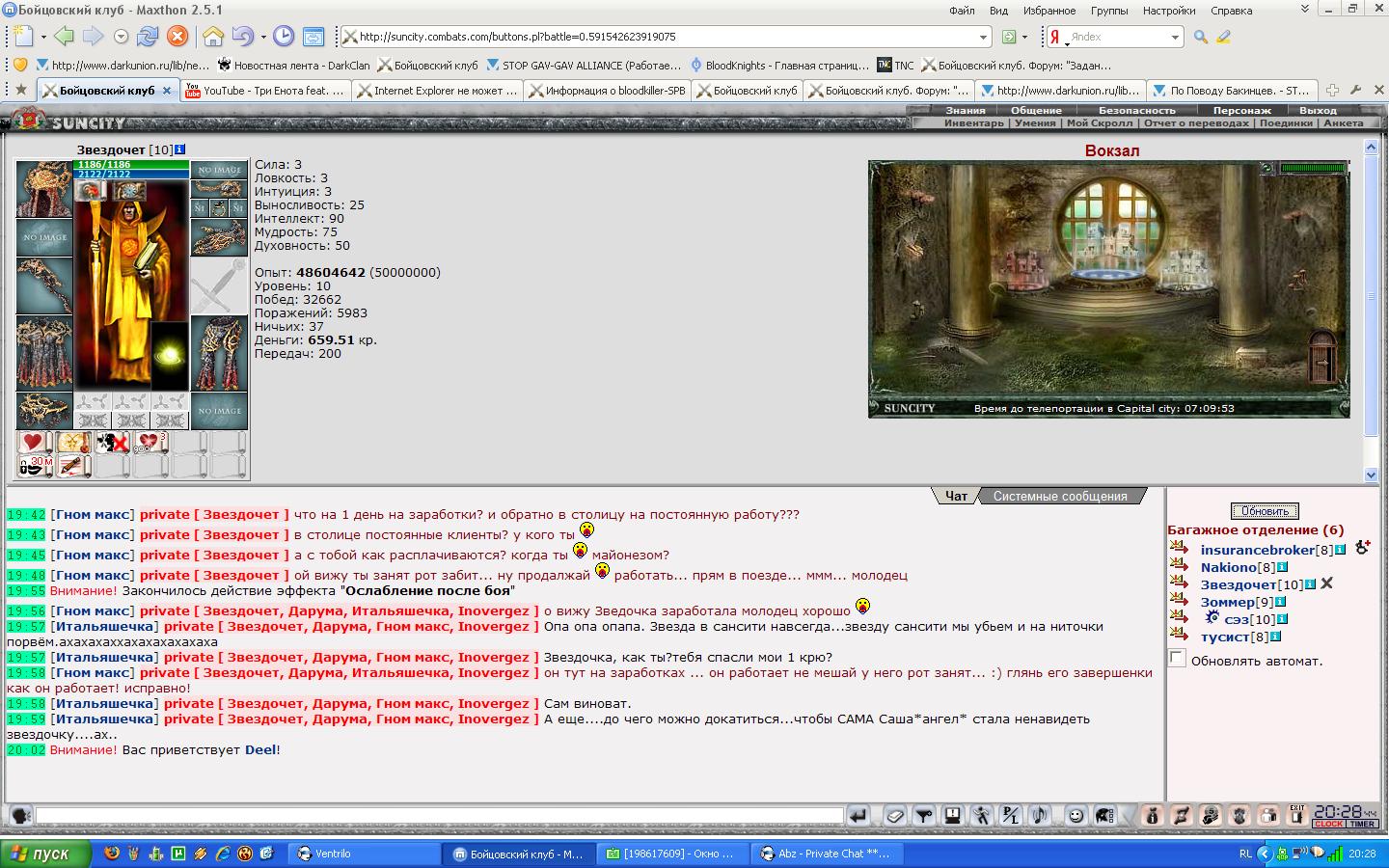Viewport: 1389px width, 868px height.
Task: Click the пуск Start button
Action: pos(45,854)
